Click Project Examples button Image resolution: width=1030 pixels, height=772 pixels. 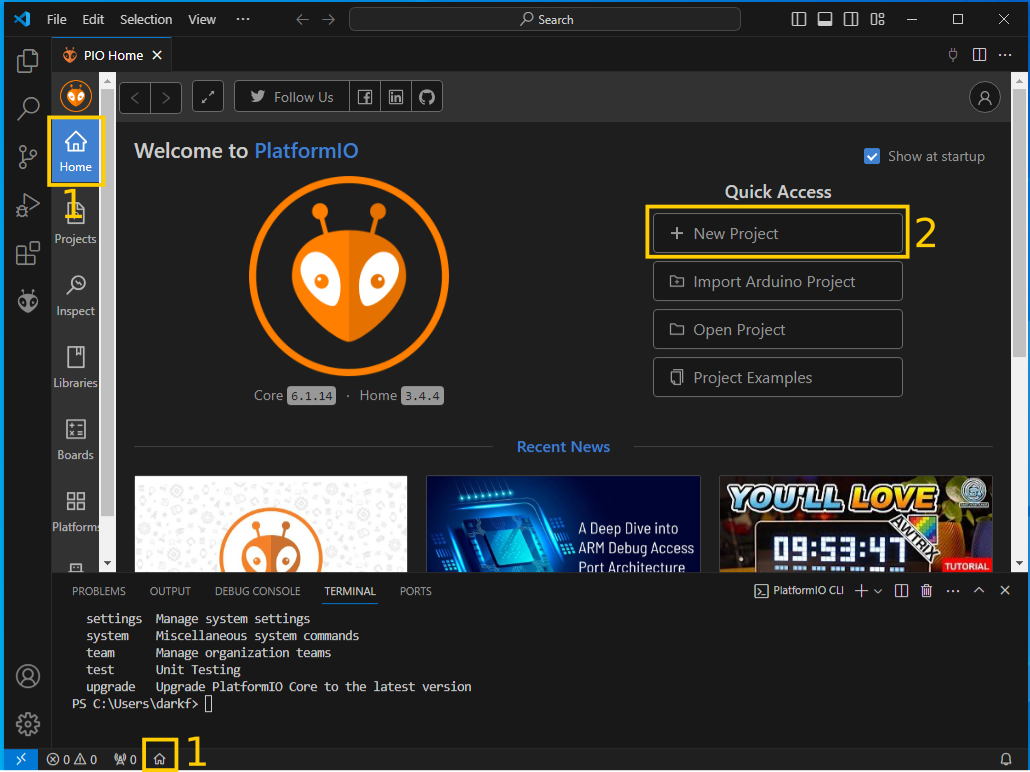(x=778, y=377)
